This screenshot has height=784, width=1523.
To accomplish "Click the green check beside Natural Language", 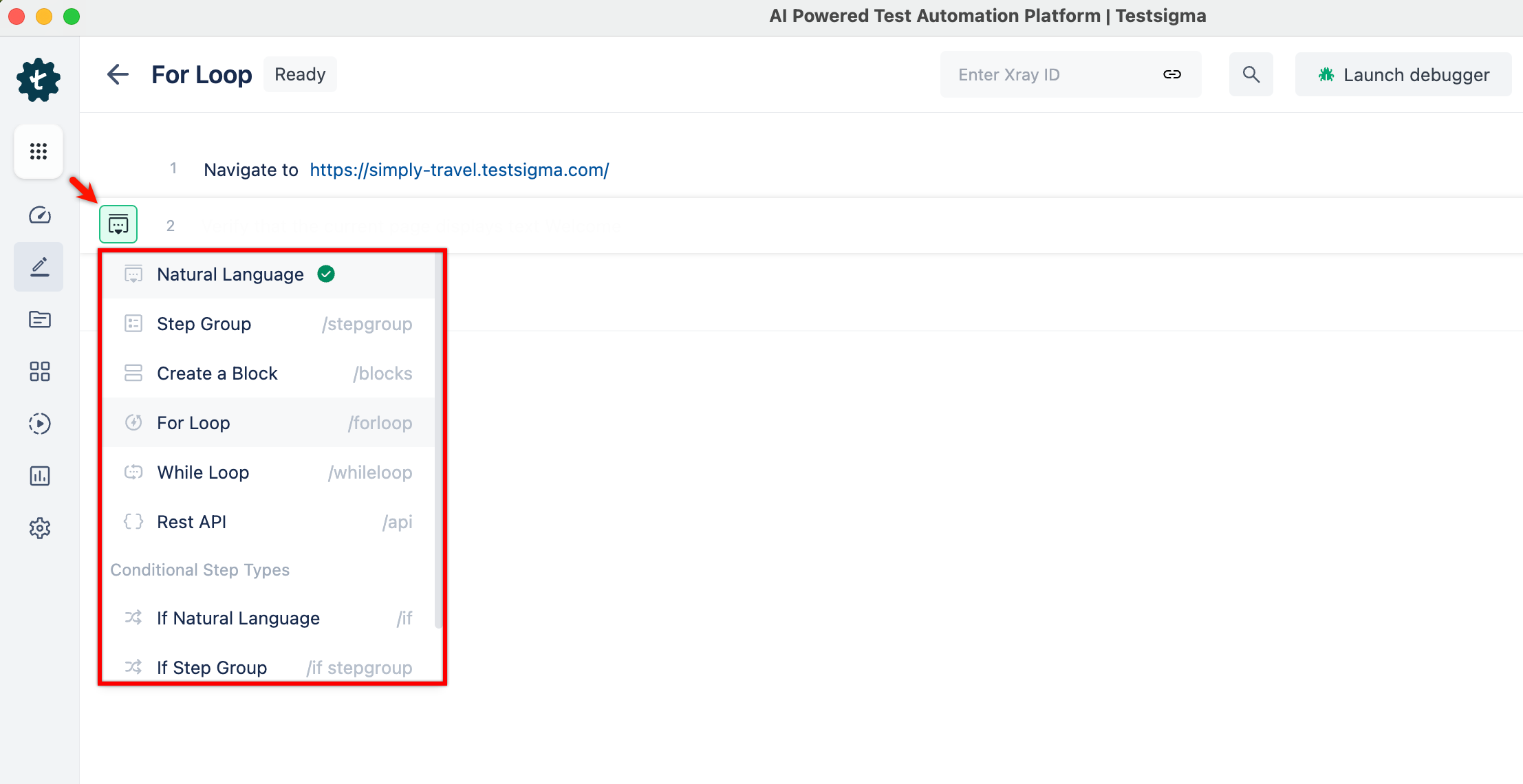I will click(x=326, y=274).
